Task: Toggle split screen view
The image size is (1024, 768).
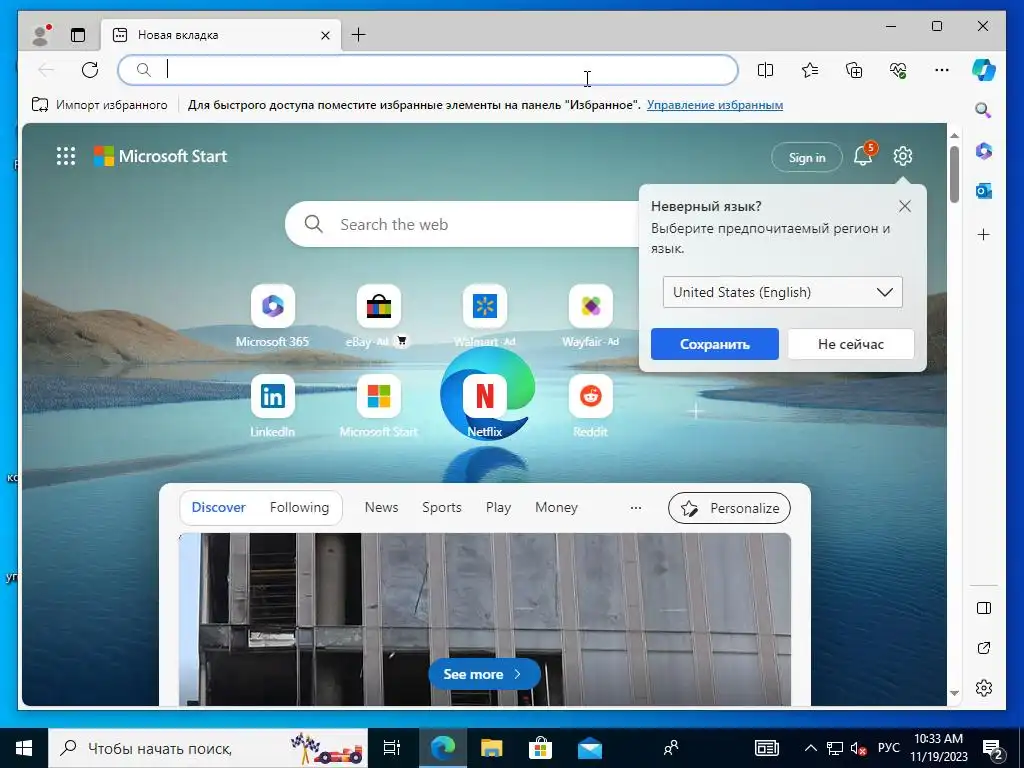Action: pyautogui.click(x=765, y=70)
